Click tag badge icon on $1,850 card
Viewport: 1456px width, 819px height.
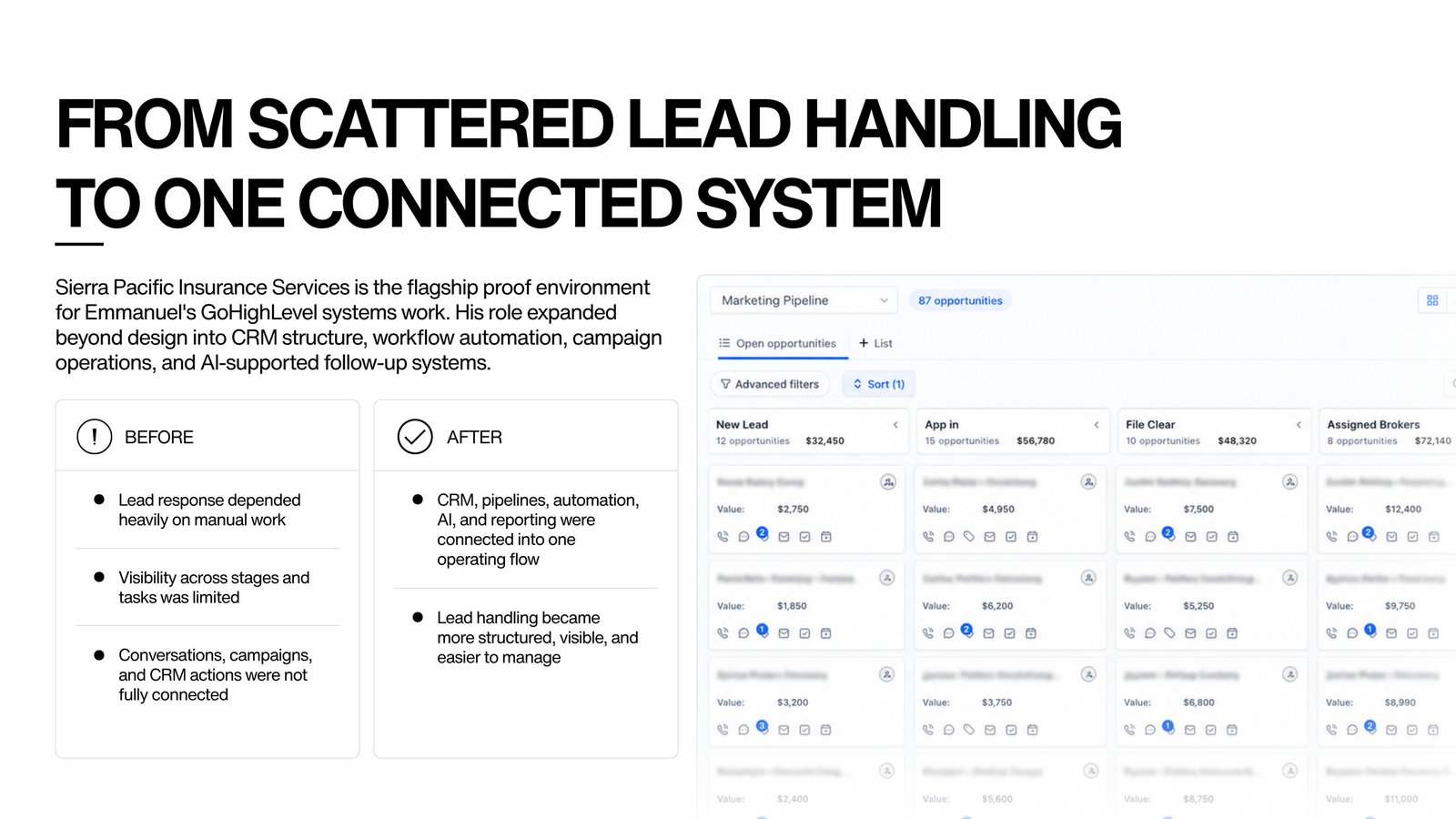(x=763, y=631)
